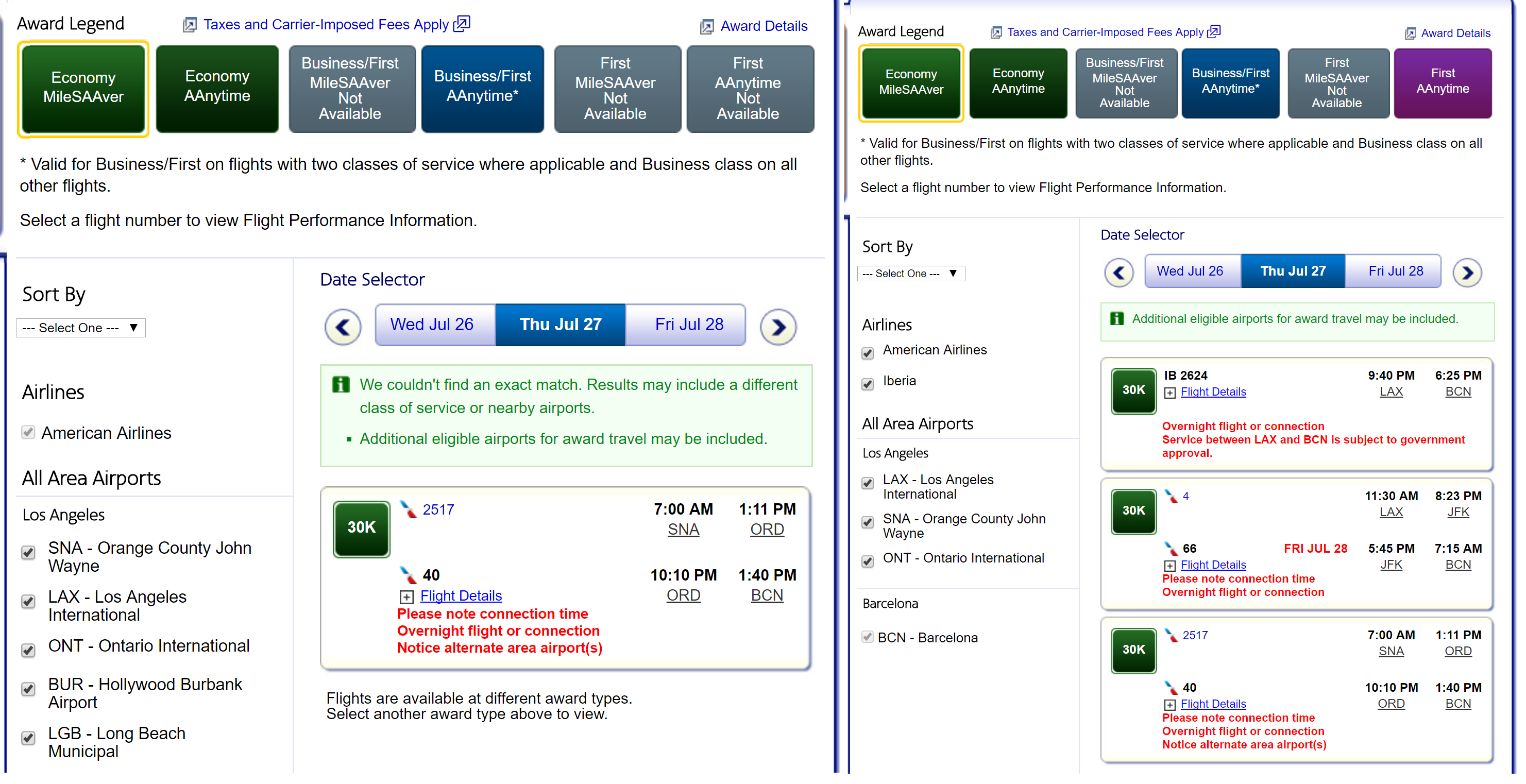Click Award Details popup icon, left panel

tap(706, 27)
